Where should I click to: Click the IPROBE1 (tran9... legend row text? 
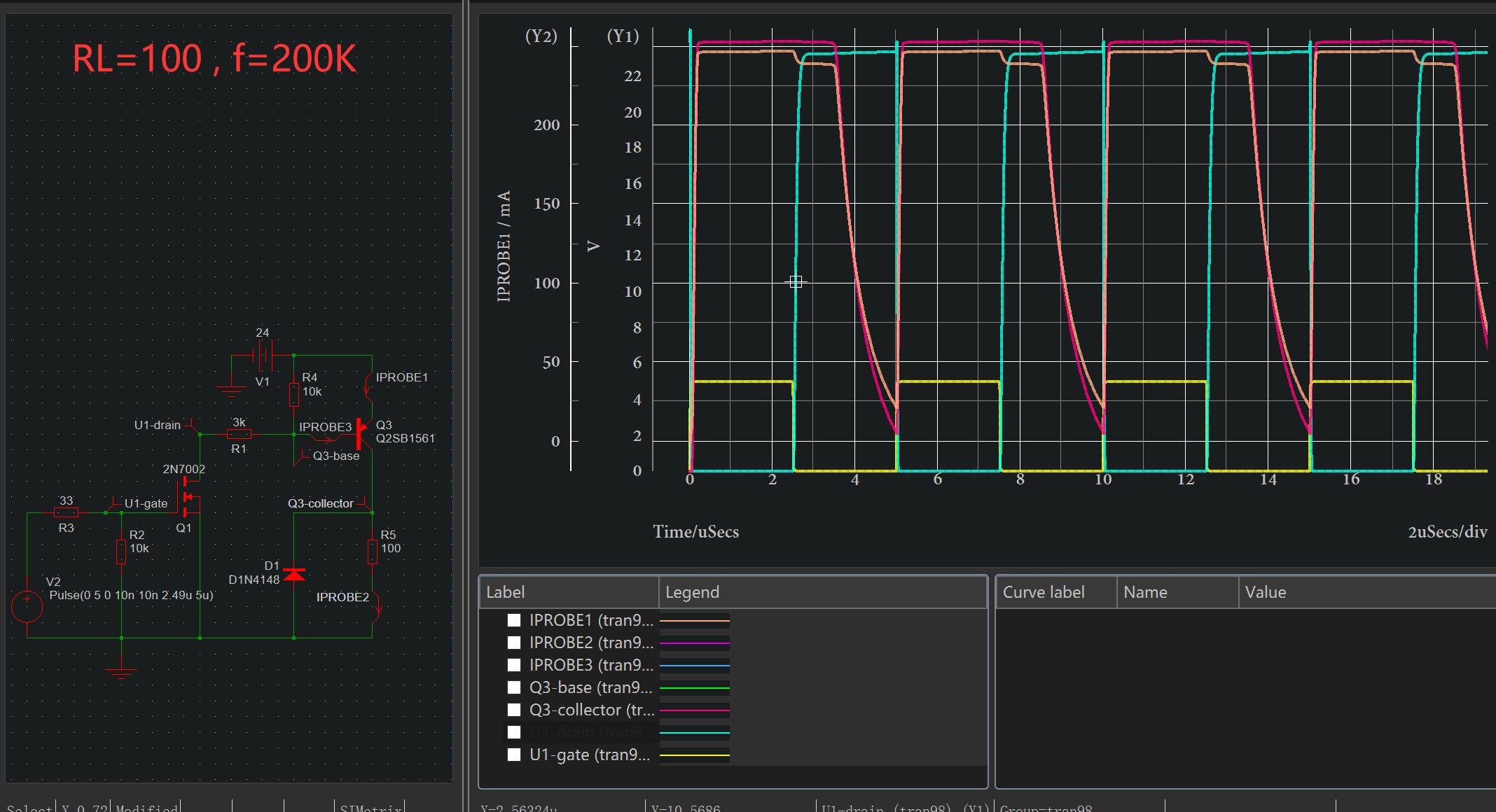point(591,620)
